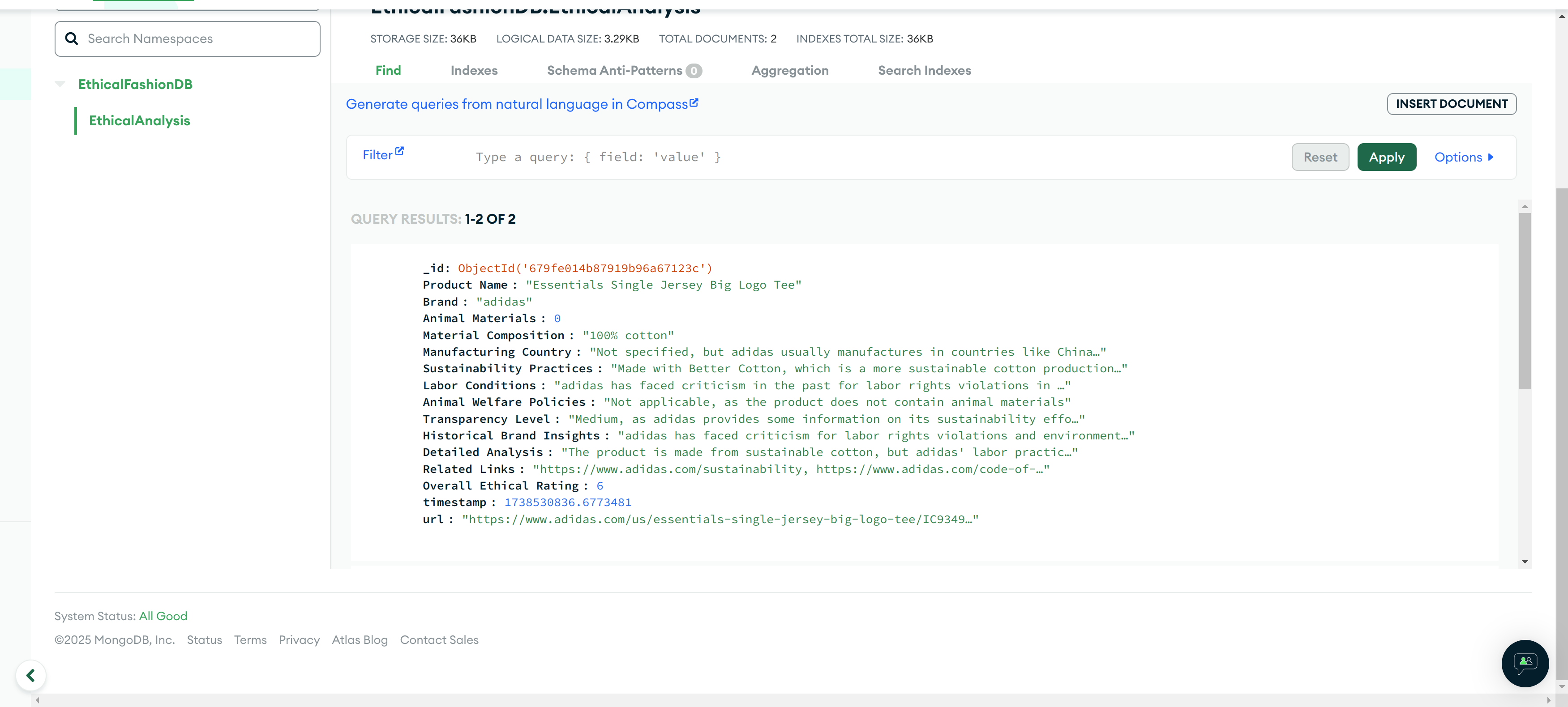The width and height of the screenshot is (1568, 707).
Task: Click the search magnifier icon in the namespaces box
Action: point(71,39)
